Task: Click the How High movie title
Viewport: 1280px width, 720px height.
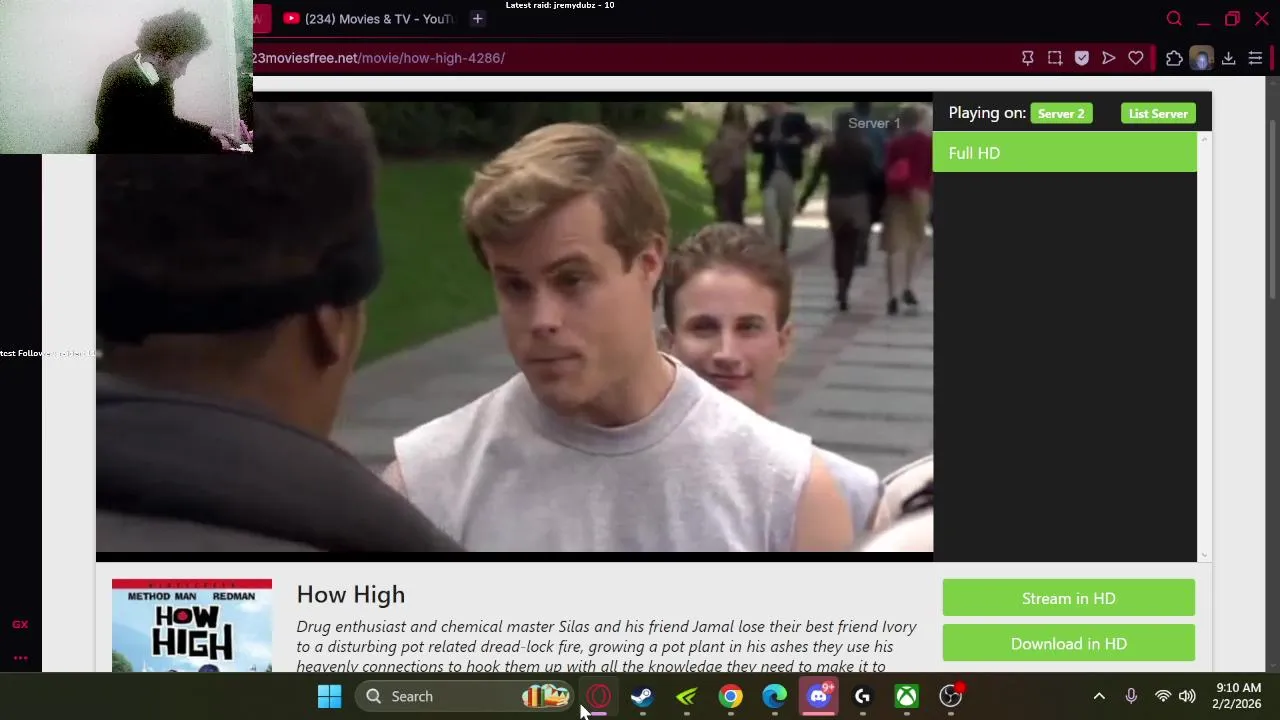Action: [351, 595]
